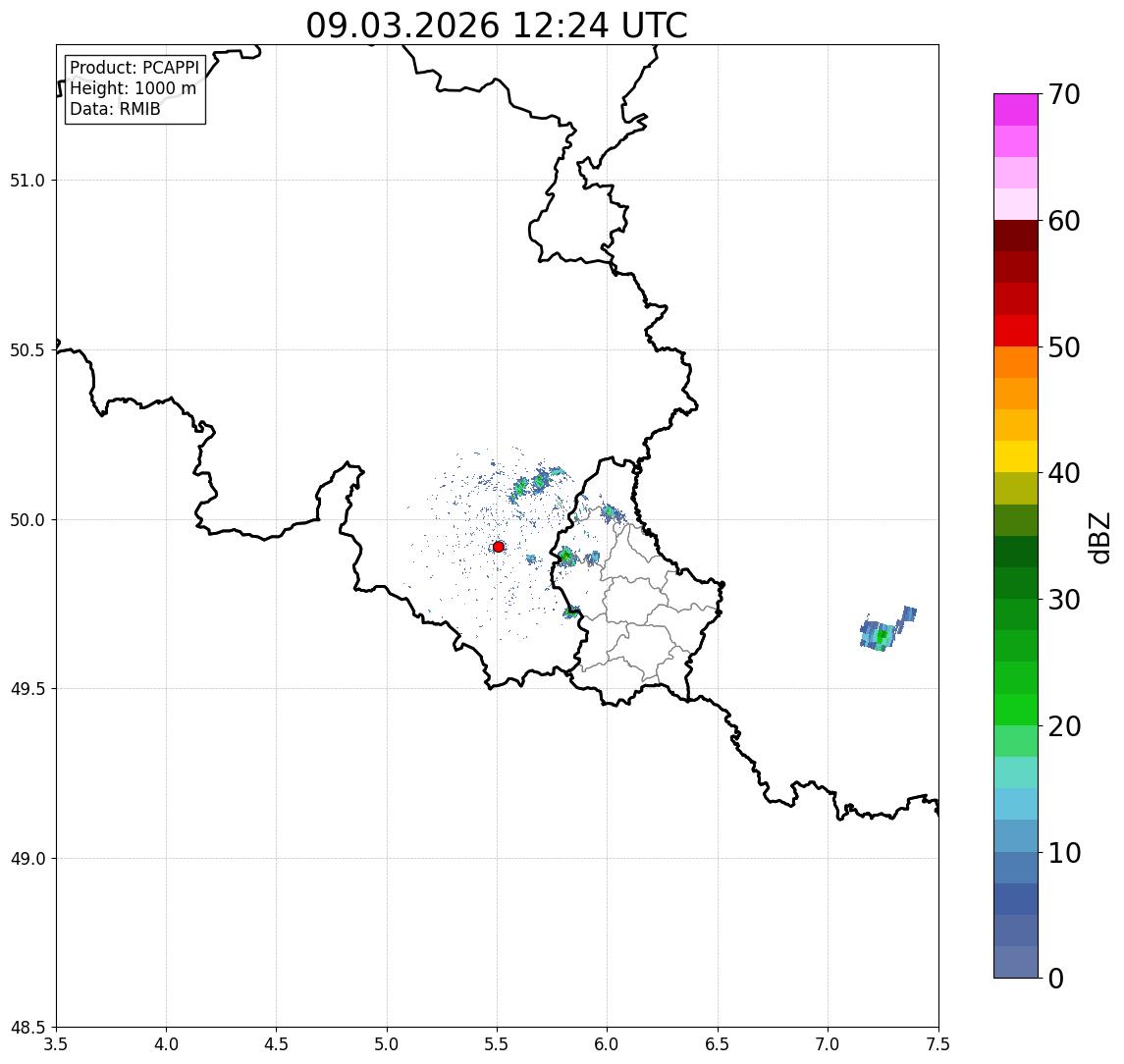Click the colorbar tick label 20
Image resolution: width=1124 pixels, height=1064 pixels.
[x=1064, y=726]
